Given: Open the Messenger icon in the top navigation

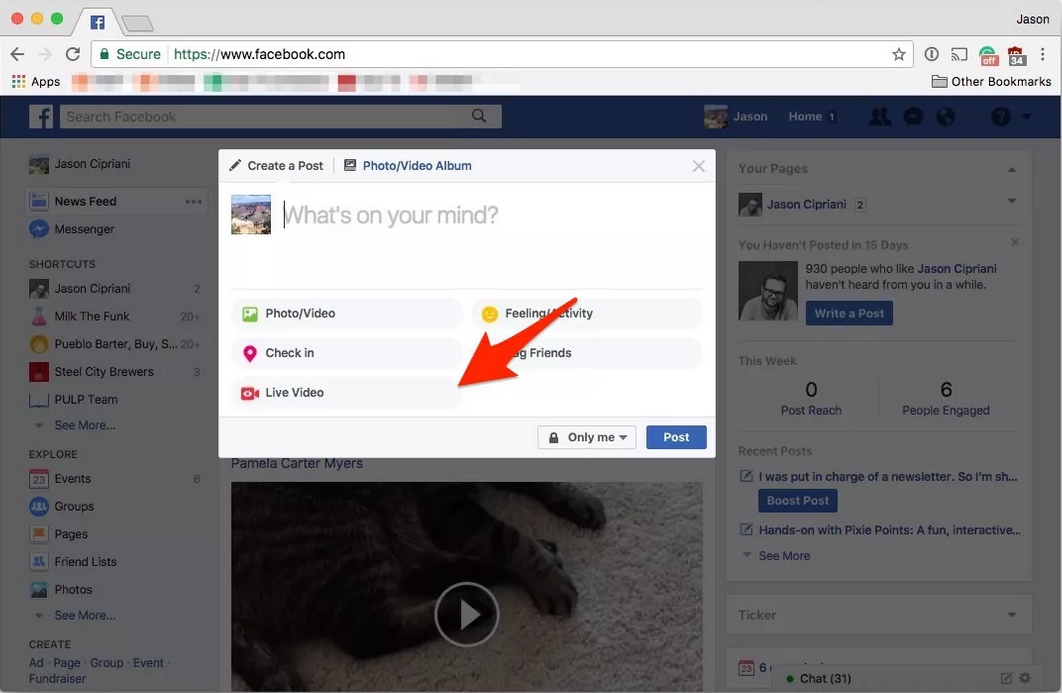Looking at the screenshot, I should coord(913,116).
